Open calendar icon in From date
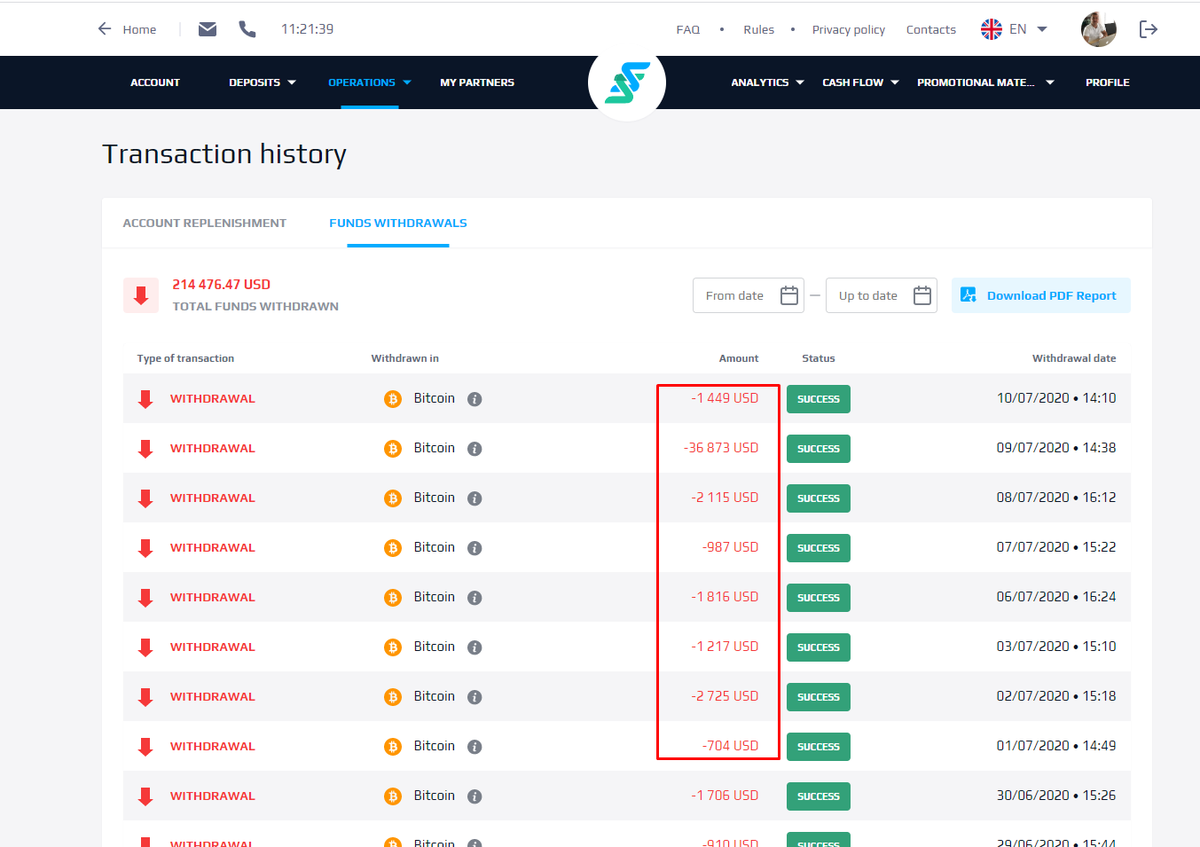This screenshot has height=847, width=1200. click(789, 295)
